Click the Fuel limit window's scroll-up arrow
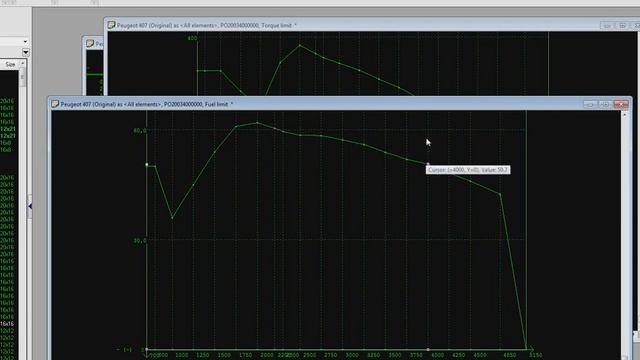 (624, 115)
